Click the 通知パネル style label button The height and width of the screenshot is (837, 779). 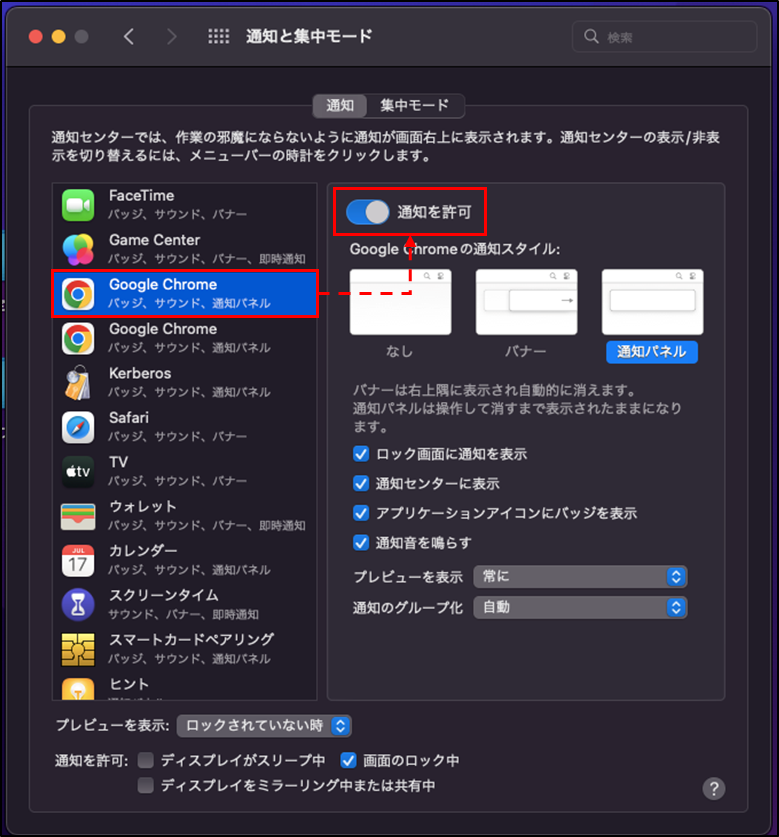coord(652,352)
